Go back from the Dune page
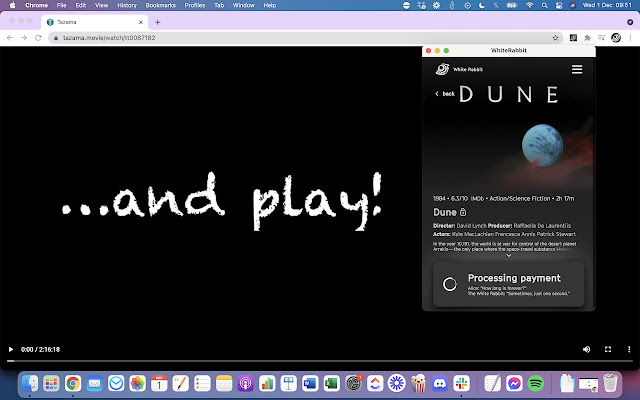This screenshot has height=400, width=640. [x=445, y=94]
